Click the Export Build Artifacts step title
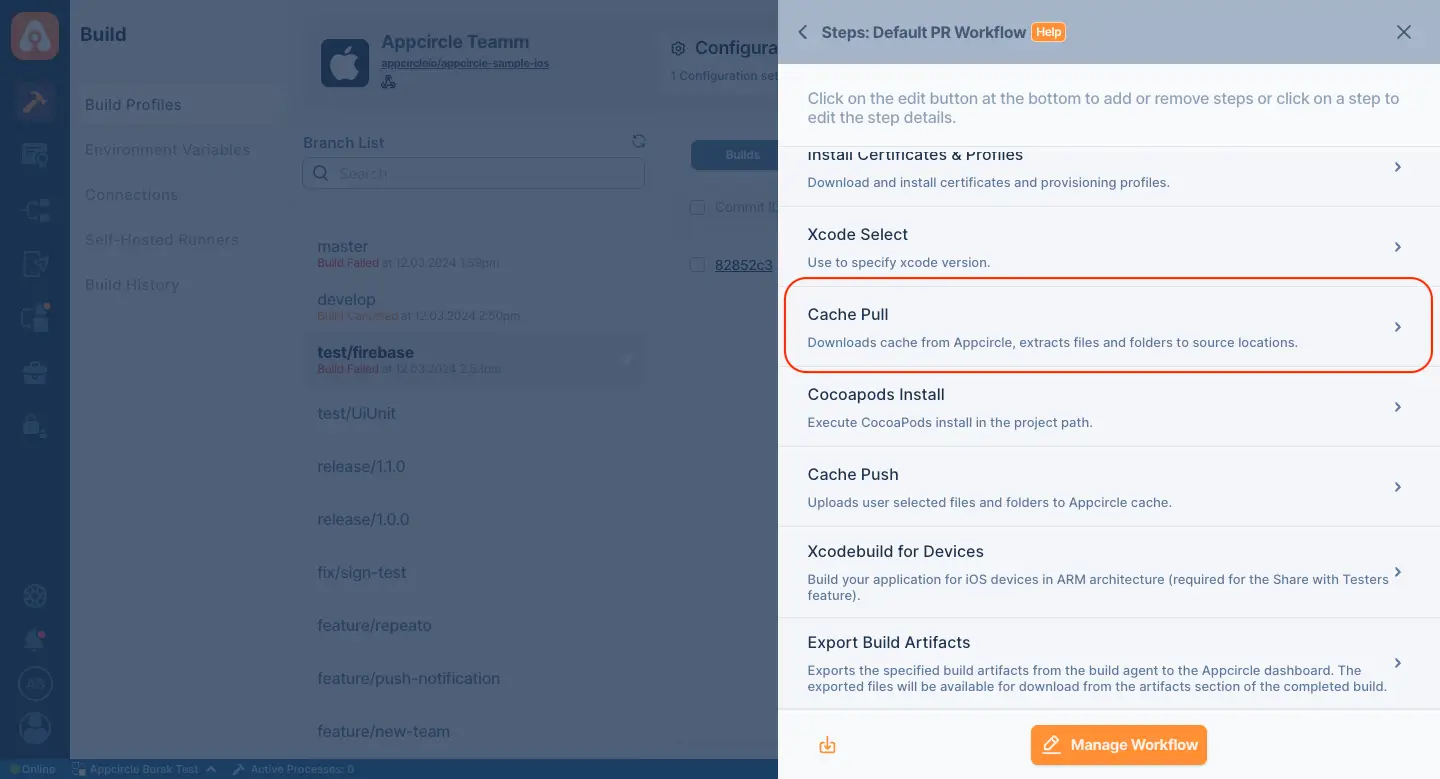The image size is (1440, 779). (x=889, y=642)
